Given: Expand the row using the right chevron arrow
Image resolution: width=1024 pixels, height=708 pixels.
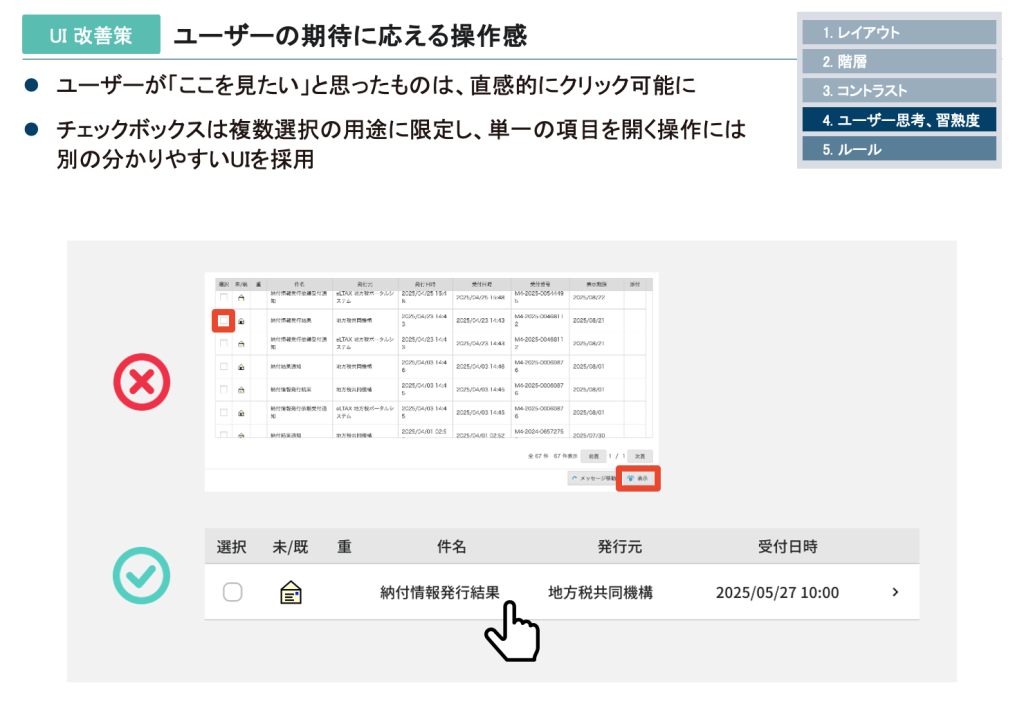Looking at the screenshot, I should [895, 592].
